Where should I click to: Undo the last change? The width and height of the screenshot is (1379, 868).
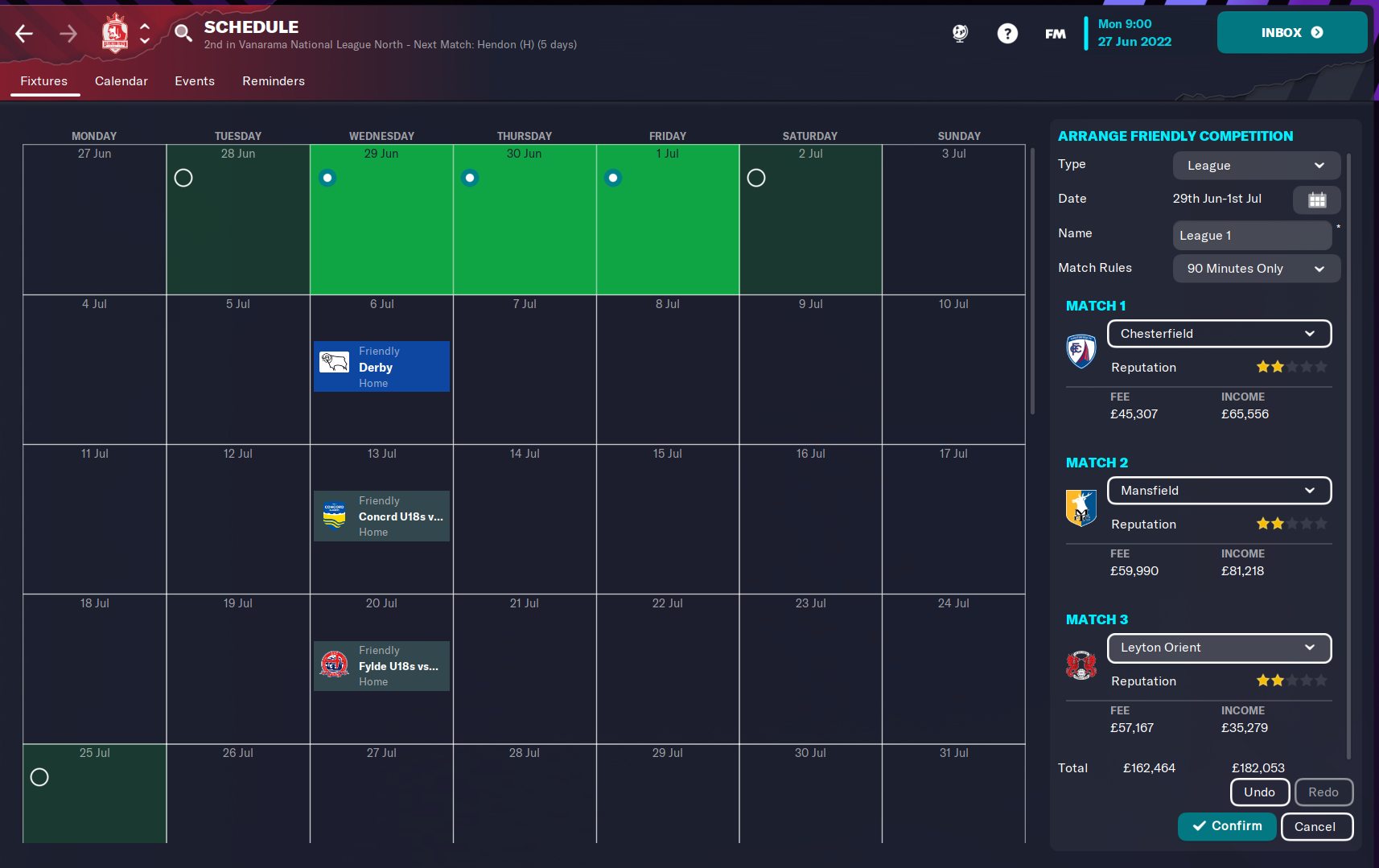click(x=1260, y=792)
